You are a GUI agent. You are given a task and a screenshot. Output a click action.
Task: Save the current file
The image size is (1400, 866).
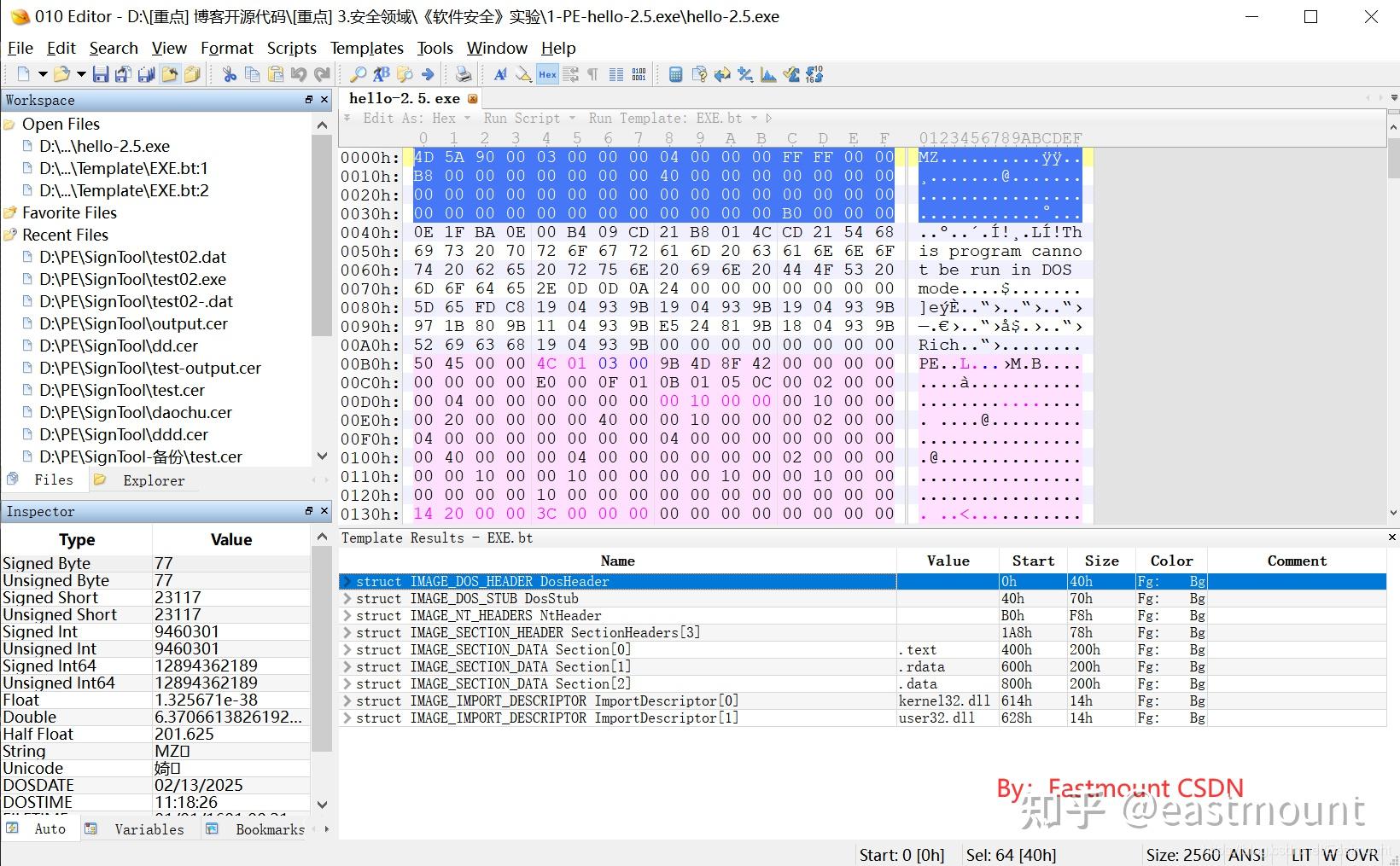(101, 74)
